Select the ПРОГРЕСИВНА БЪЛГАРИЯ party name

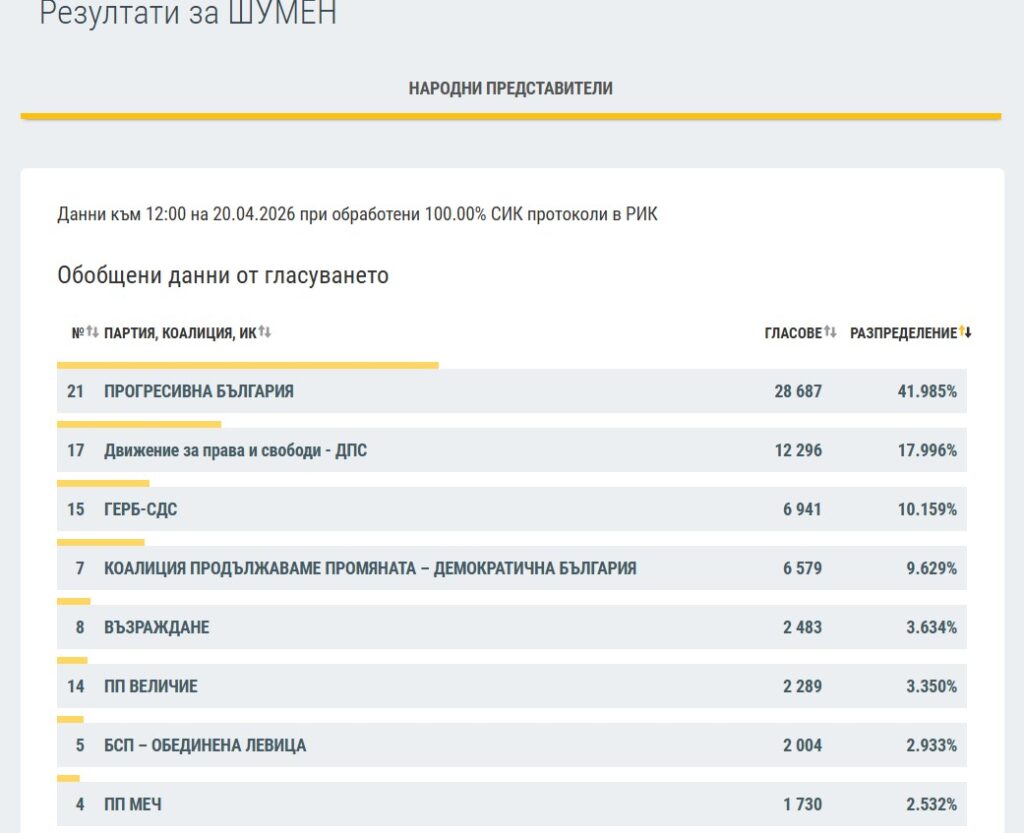[x=199, y=391]
